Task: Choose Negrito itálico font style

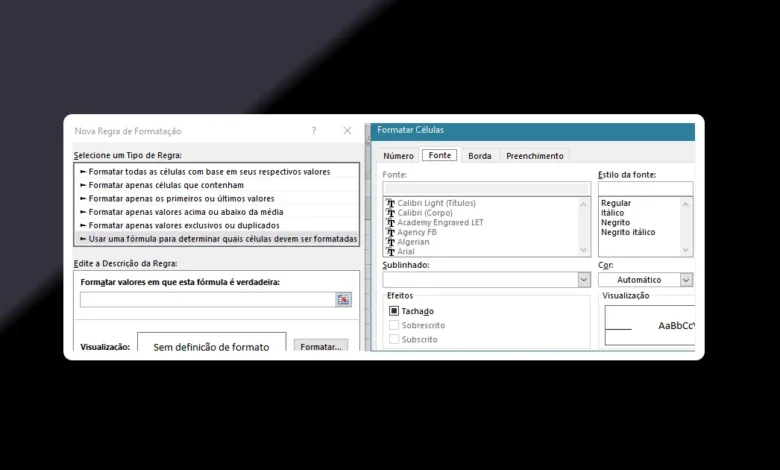Action: pyautogui.click(x=628, y=232)
